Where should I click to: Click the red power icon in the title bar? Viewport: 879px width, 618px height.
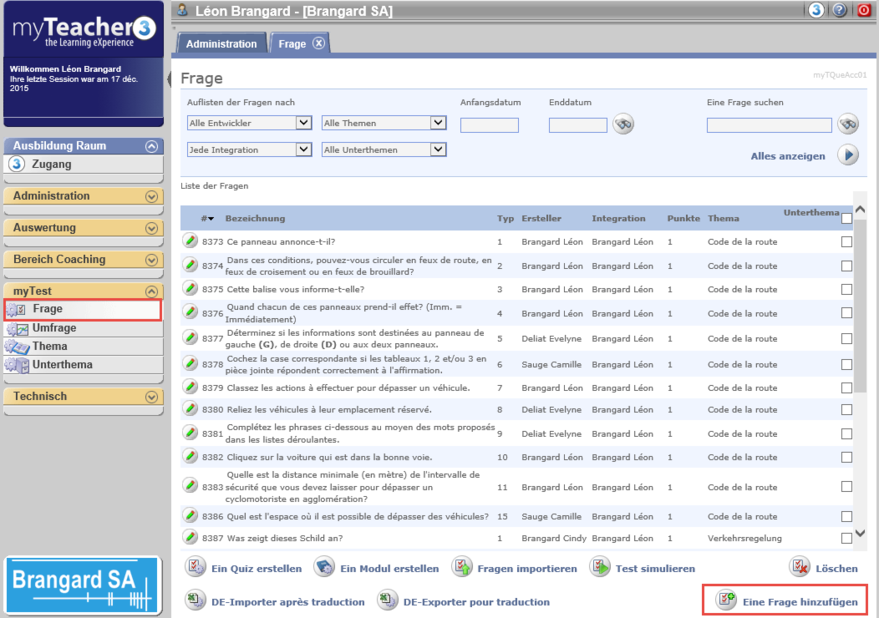(x=863, y=11)
